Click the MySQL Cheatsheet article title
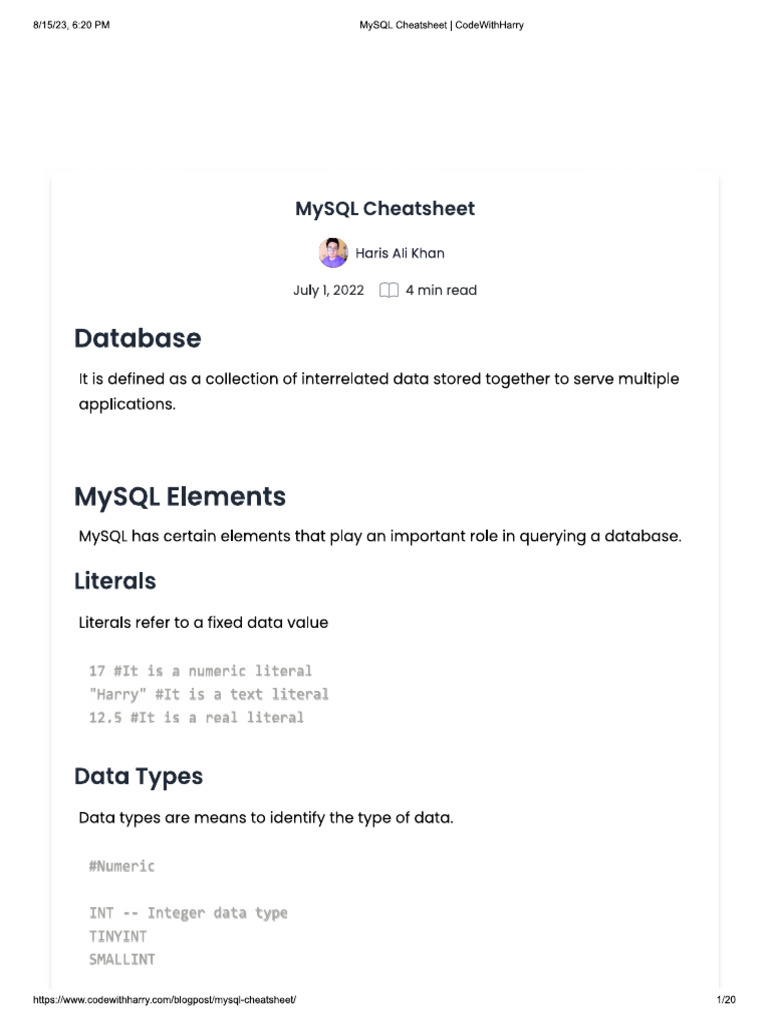The height and width of the screenshot is (1024, 768). [x=385, y=209]
